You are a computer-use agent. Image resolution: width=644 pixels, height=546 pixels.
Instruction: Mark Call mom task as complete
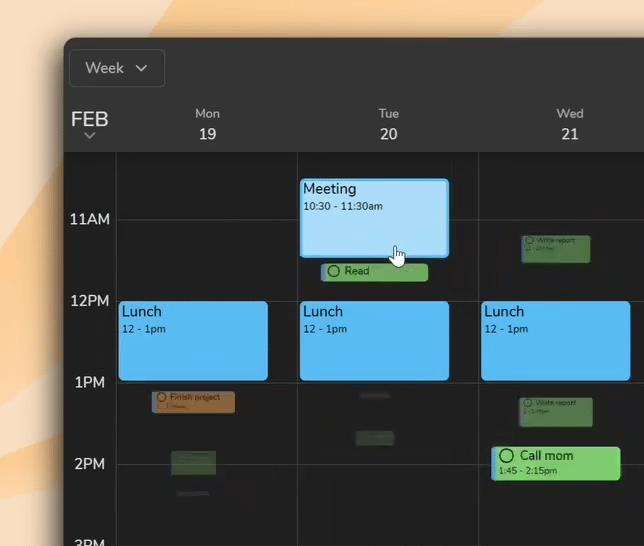(x=507, y=456)
